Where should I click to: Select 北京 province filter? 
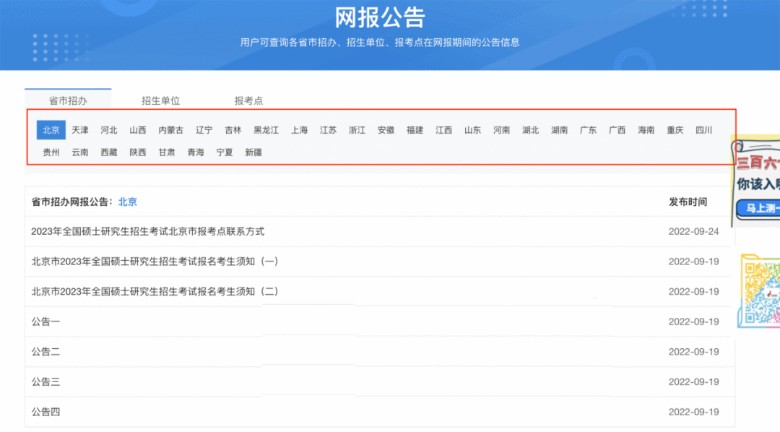pyautogui.click(x=51, y=130)
